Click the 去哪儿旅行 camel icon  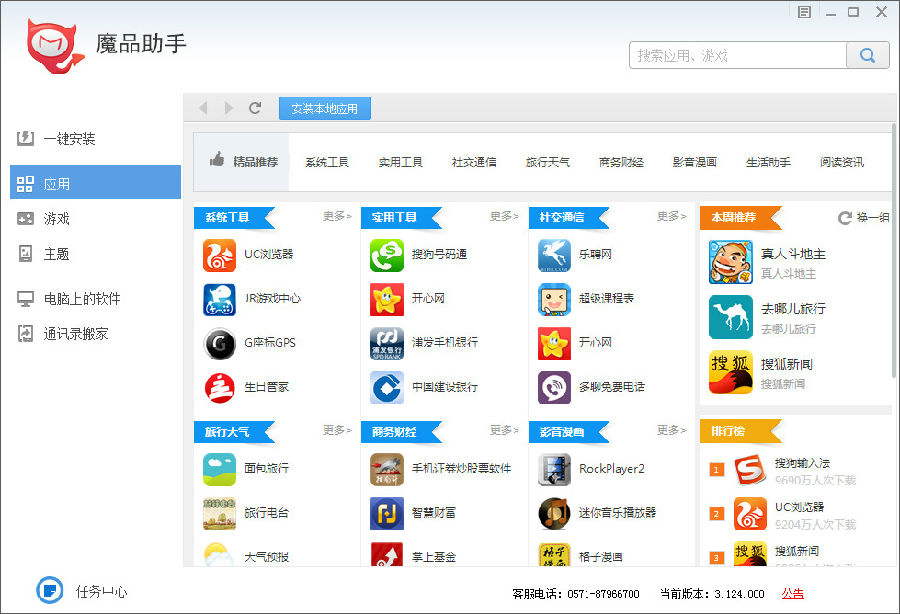[x=731, y=317]
